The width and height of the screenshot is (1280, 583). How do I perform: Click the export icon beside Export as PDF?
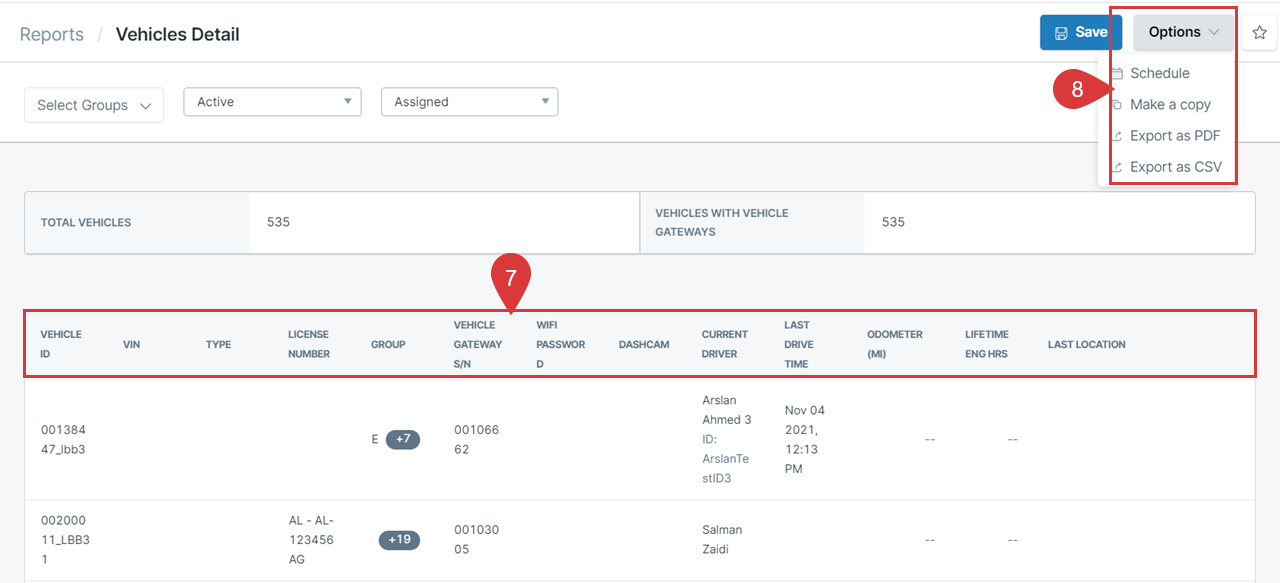click(1117, 137)
